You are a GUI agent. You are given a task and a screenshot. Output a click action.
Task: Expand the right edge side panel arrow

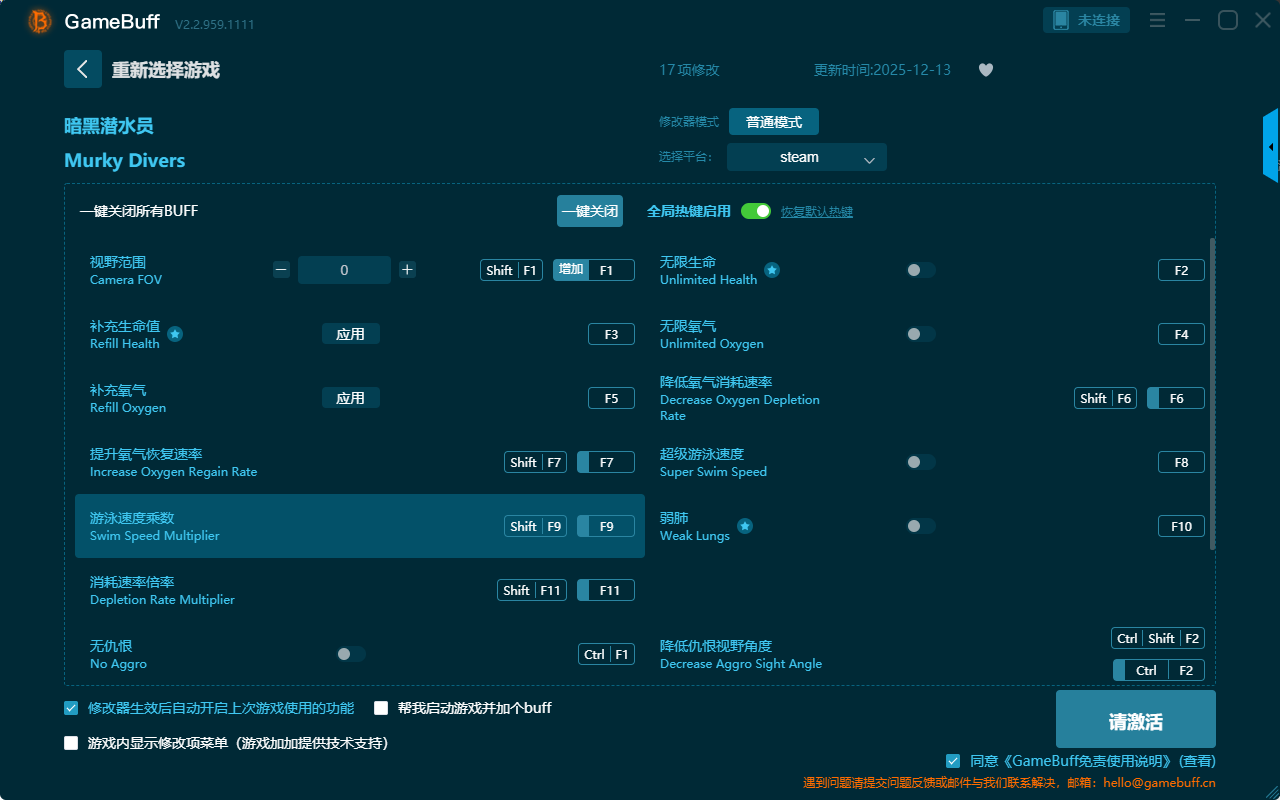pos(1271,147)
